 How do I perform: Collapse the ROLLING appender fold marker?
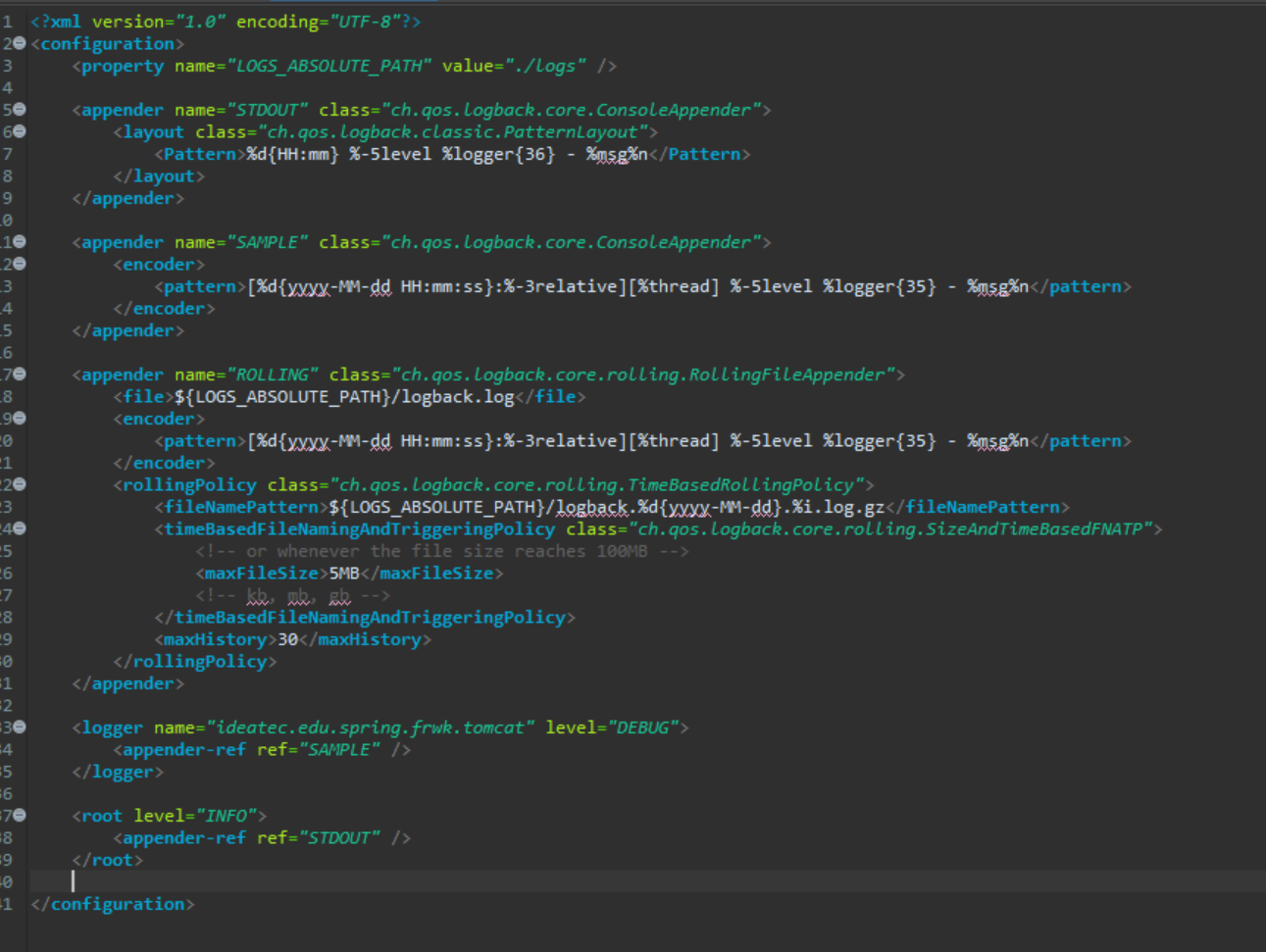tap(20, 375)
